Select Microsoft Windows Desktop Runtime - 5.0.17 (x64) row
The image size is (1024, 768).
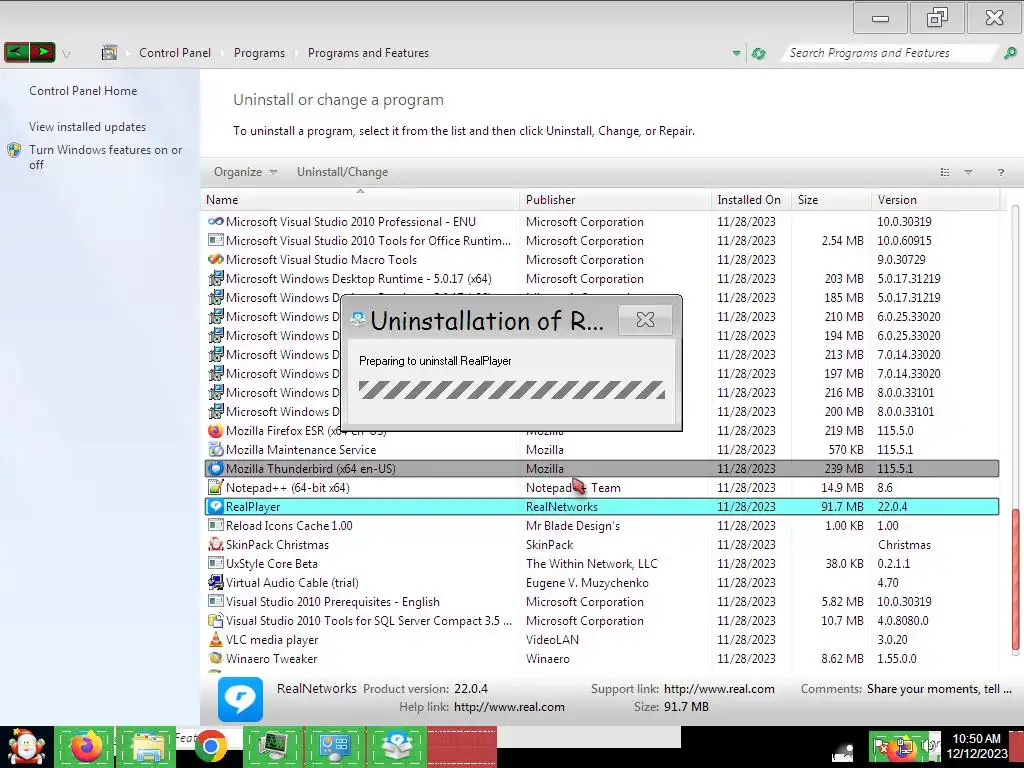click(x=601, y=278)
